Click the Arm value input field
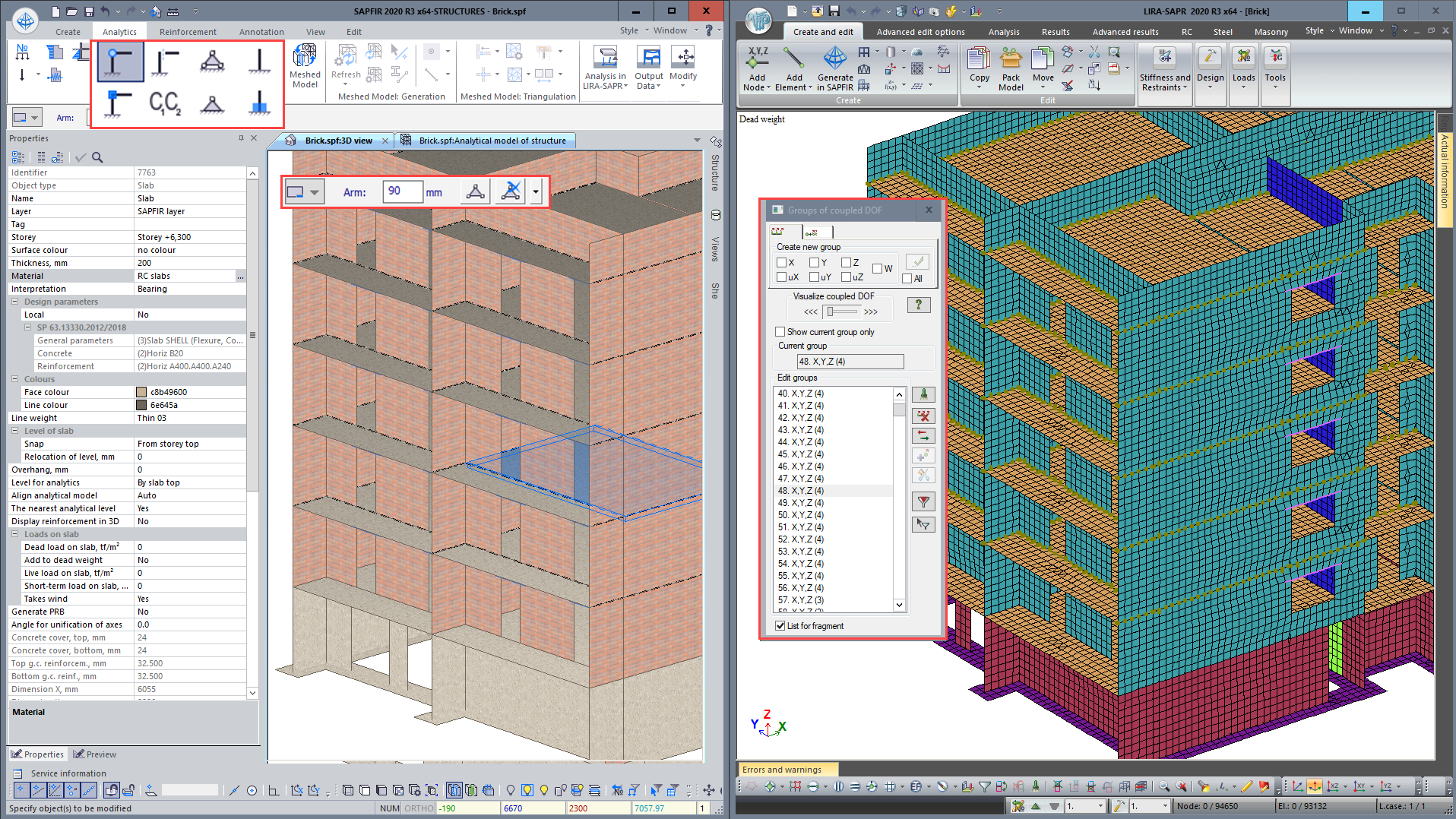Image resolution: width=1456 pixels, height=819 pixels. click(402, 191)
